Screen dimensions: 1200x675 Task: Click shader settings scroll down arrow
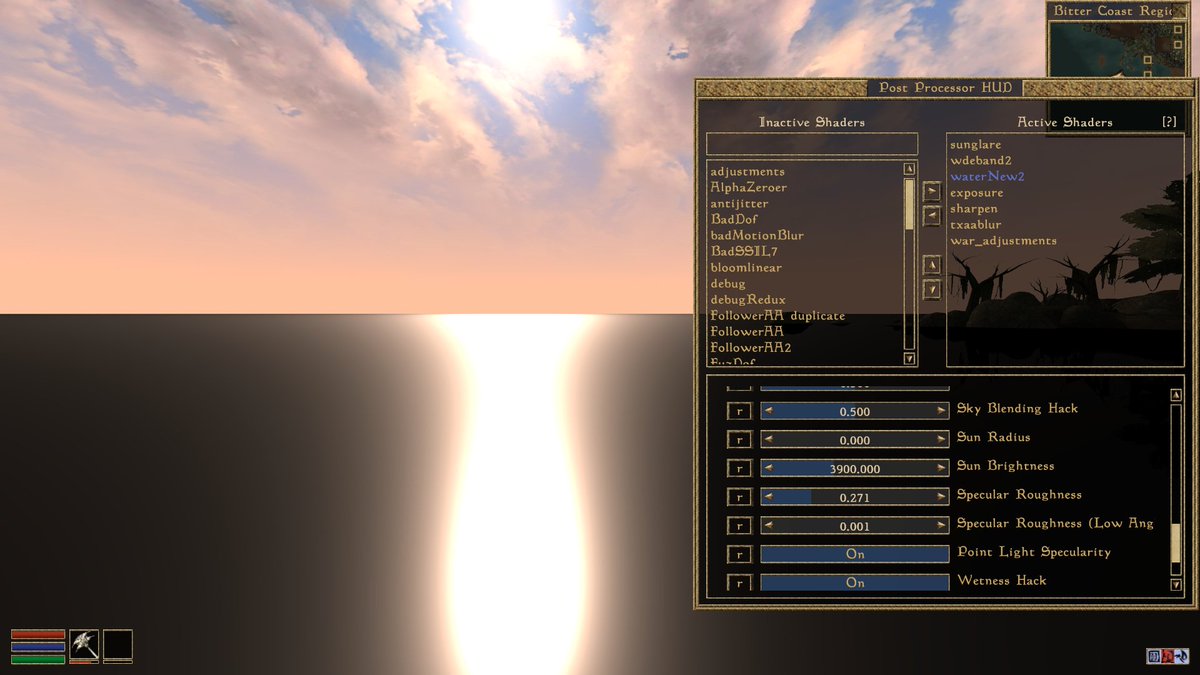pyautogui.click(x=1176, y=584)
